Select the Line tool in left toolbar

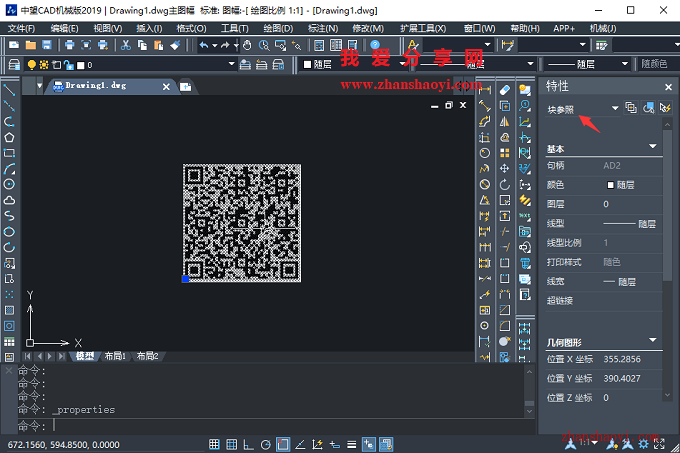tap(9, 90)
